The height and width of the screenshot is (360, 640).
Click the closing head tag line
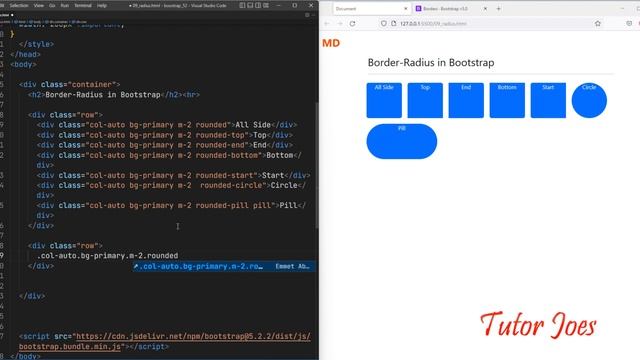25,54
